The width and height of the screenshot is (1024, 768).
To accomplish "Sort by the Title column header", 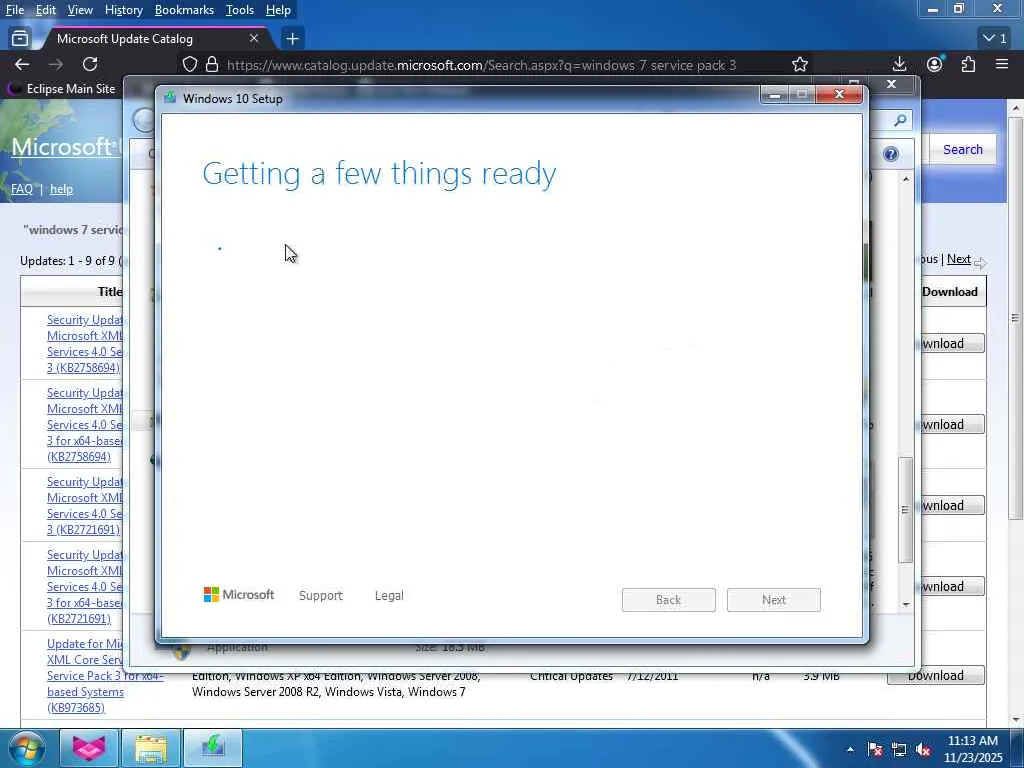I will pyautogui.click(x=110, y=292).
